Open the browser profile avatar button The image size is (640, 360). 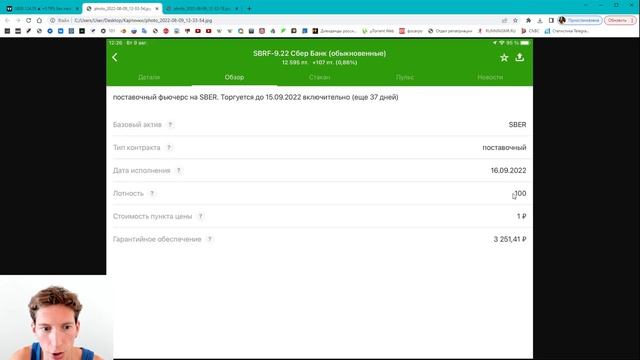pyautogui.click(x=580, y=20)
